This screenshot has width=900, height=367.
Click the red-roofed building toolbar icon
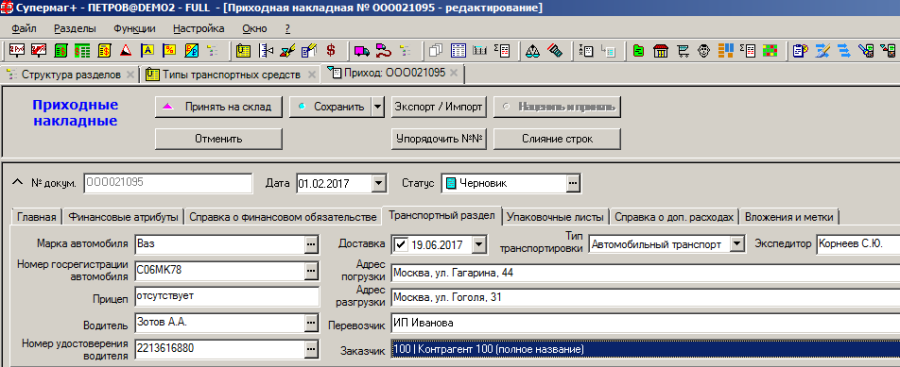coord(661,51)
